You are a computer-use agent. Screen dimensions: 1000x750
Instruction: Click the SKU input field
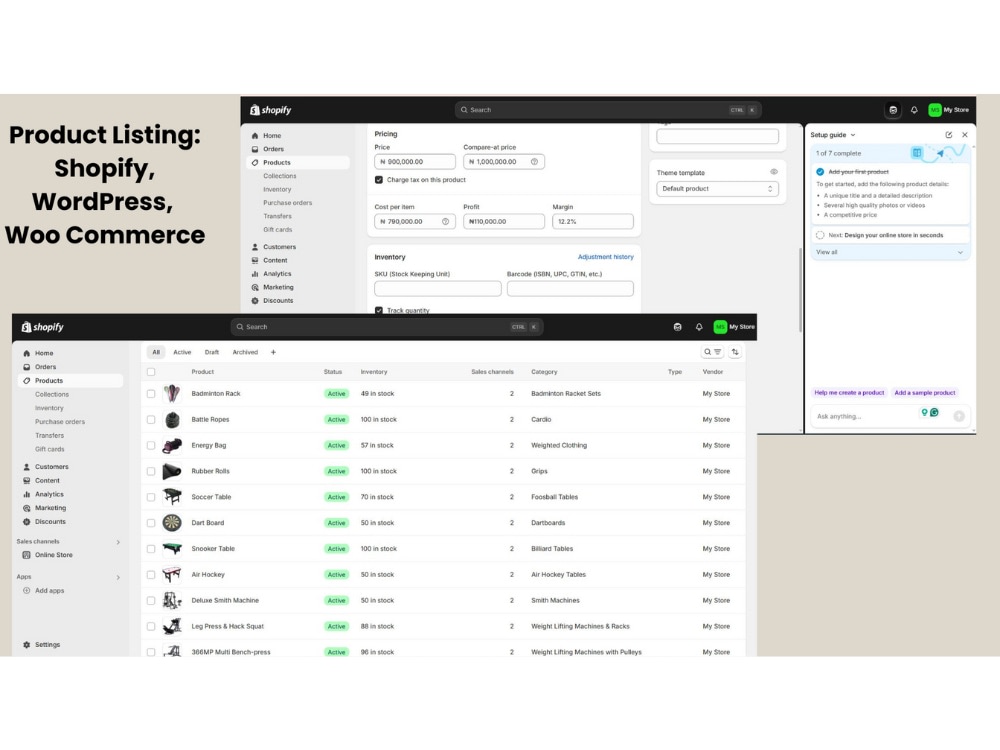[x=438, y=289]
